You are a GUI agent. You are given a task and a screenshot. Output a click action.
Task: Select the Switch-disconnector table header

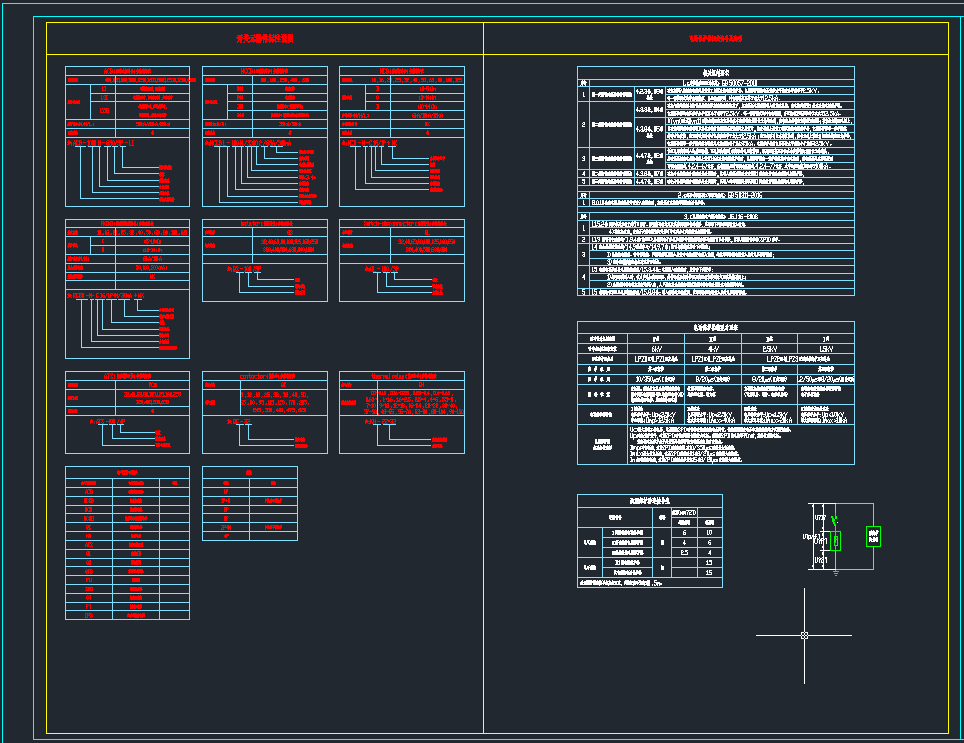pos(401,223)
